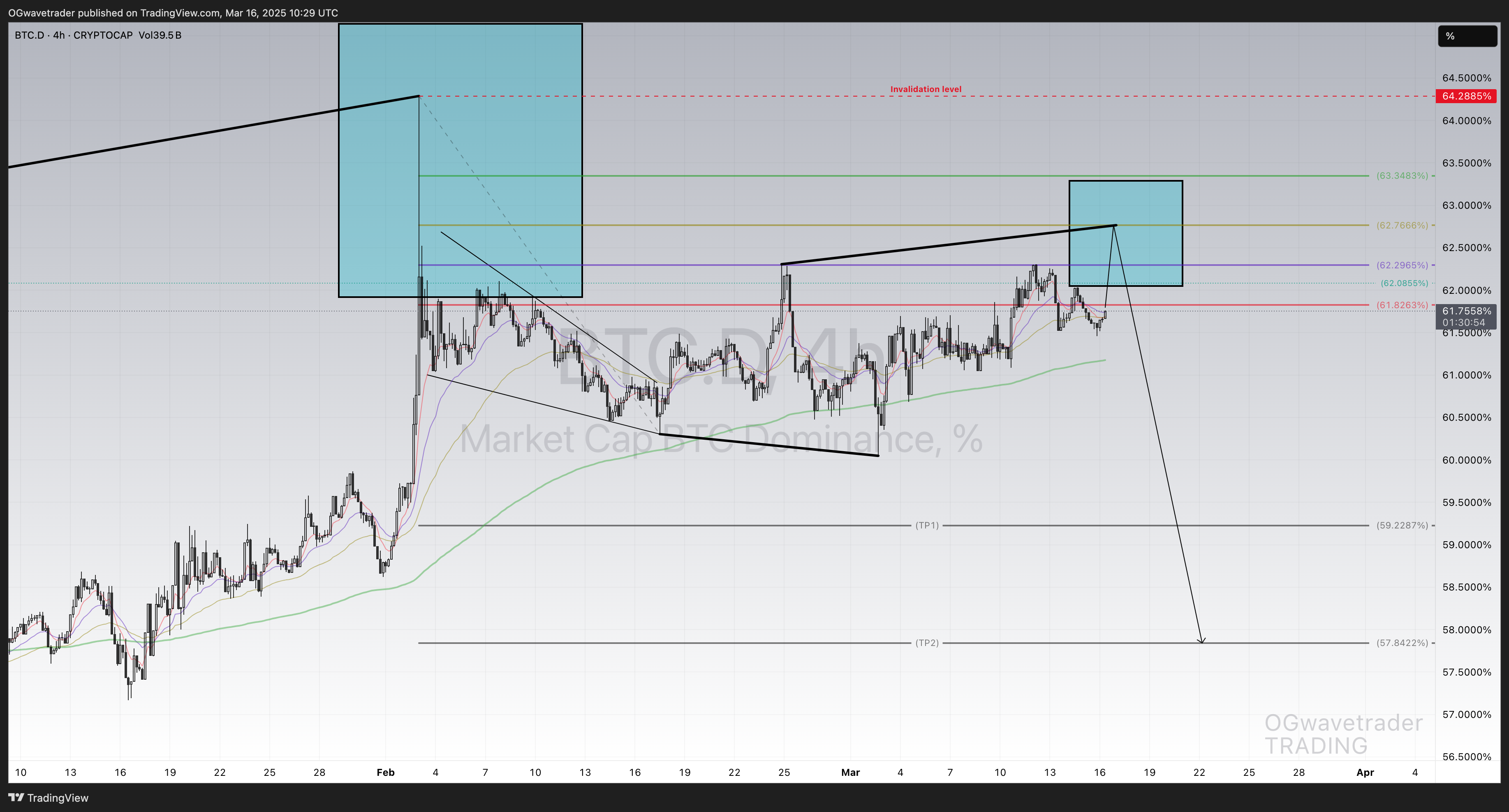This screenshot has height=812, width=1509.
Task: Click the (TP2) target label
Action: (x=927, y=643)
